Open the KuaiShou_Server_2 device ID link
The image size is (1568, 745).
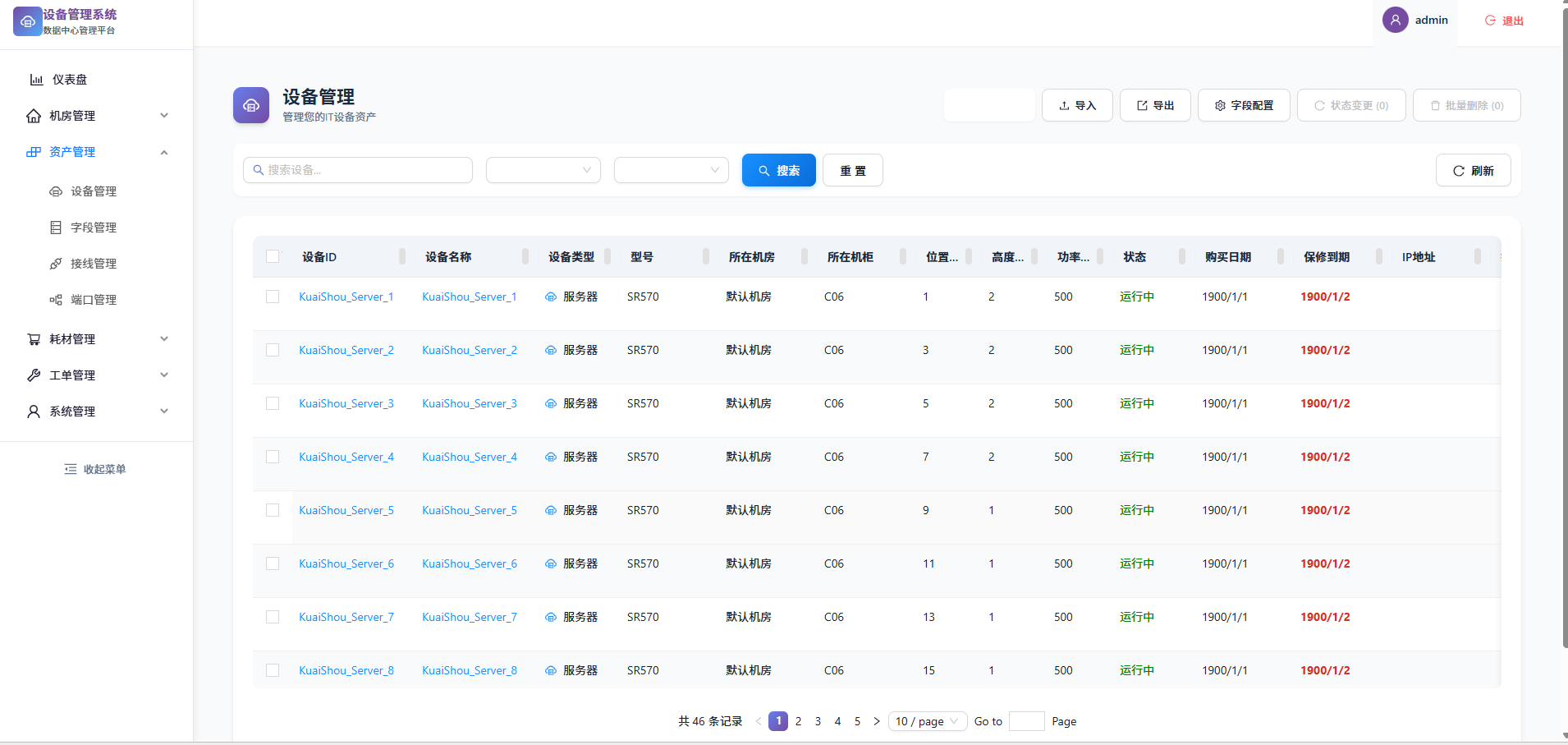pyautogui.click(x=346, y=350)
